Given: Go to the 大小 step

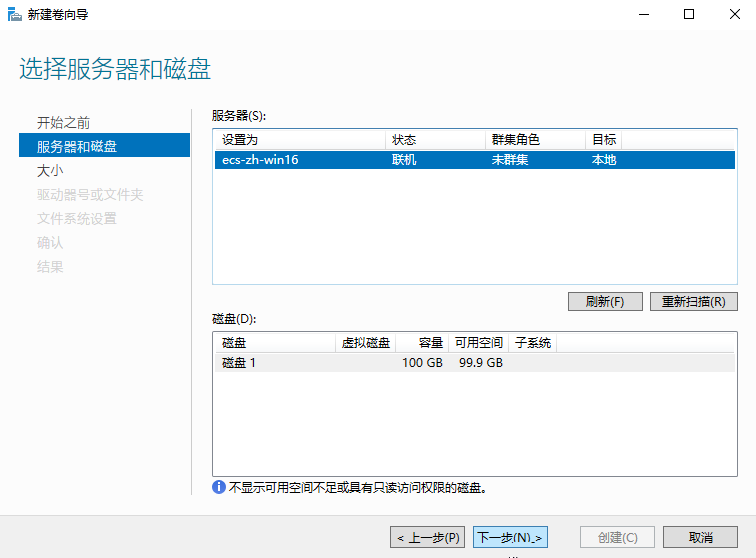Looking at the screenshot, I should 50,171.
